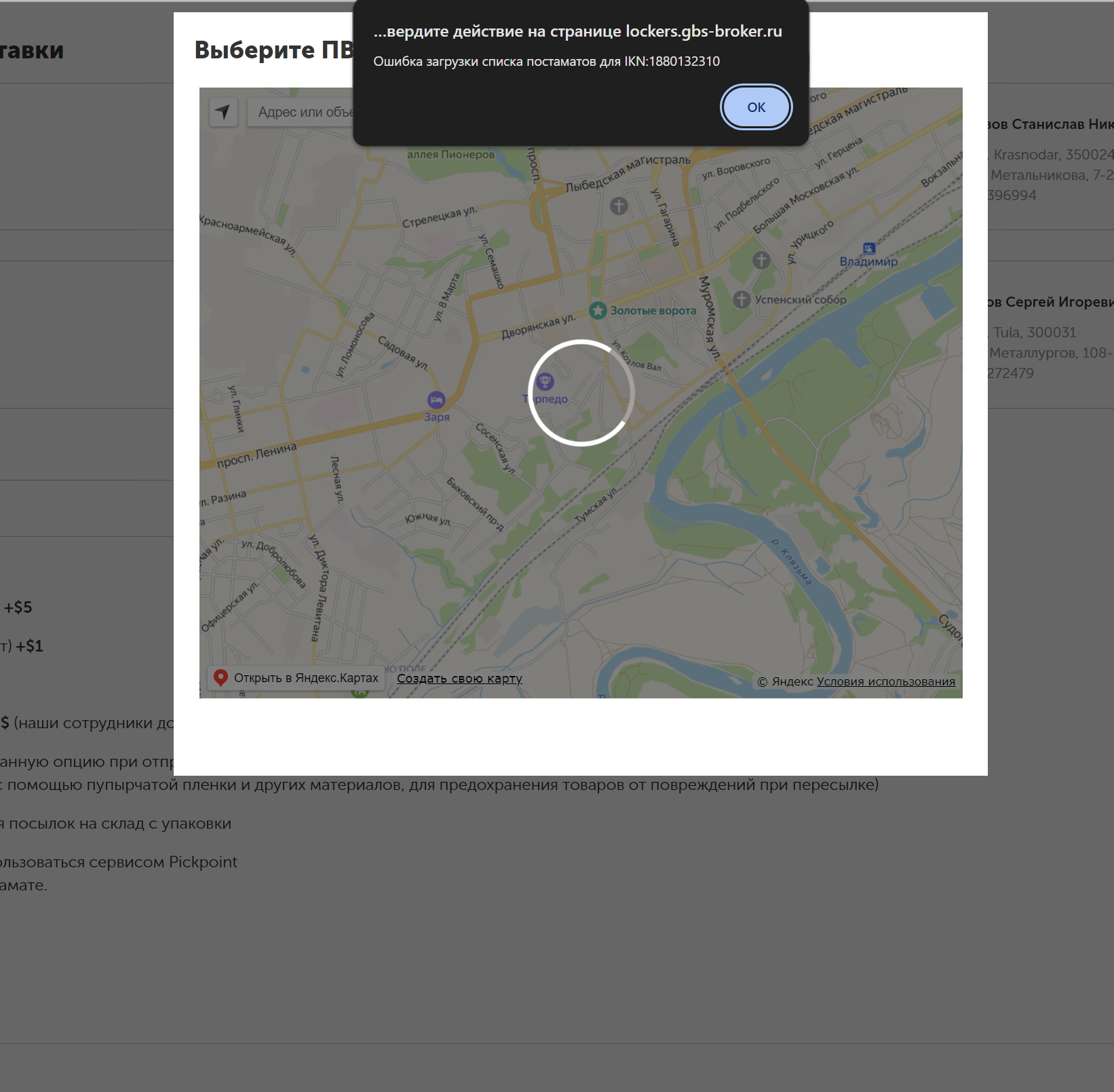The height and width of the screenshot is (1092, 1114).
Task: Click the Владимир station name label
Action: [868, 261]
